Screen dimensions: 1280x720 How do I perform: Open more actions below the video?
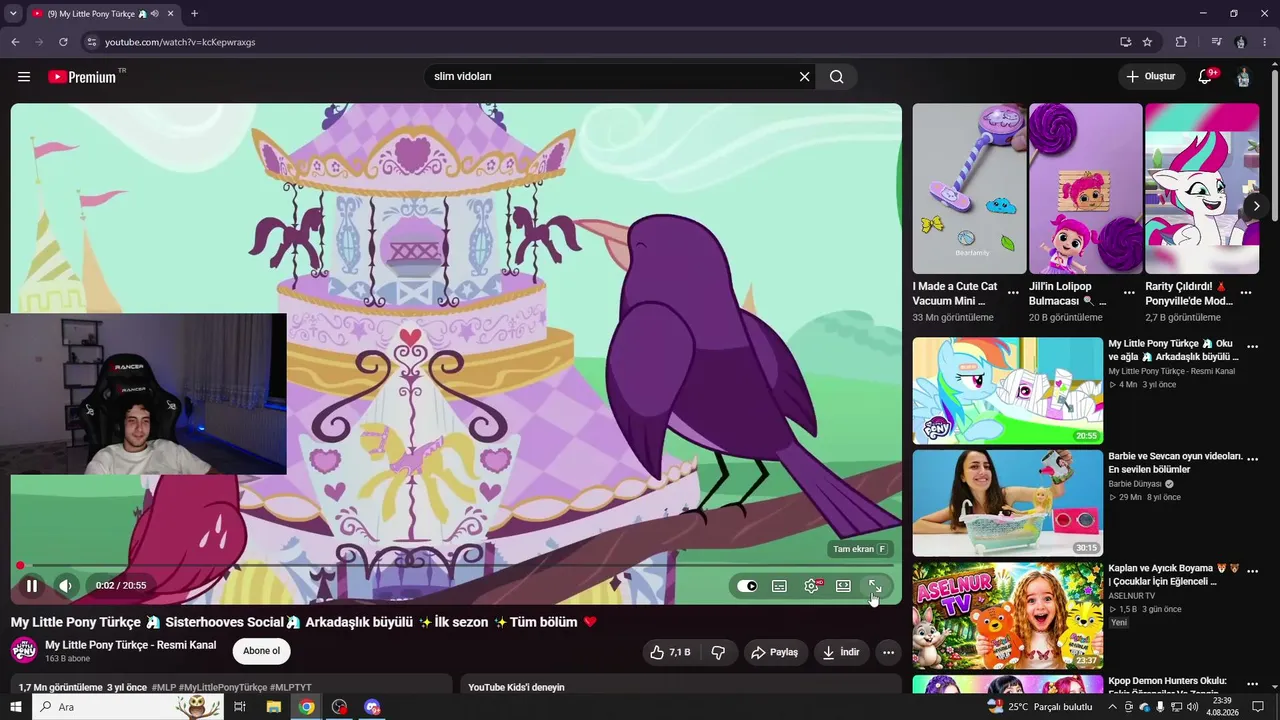[888, 652]
